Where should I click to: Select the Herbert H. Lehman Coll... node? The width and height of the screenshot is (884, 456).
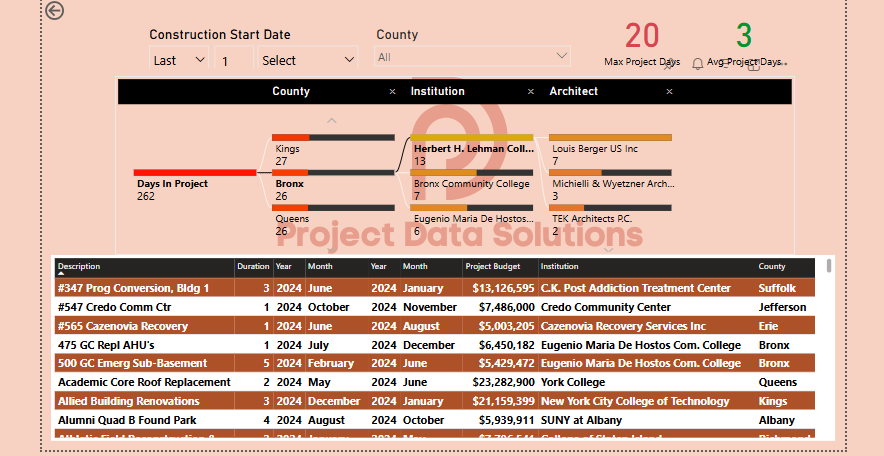click(x=472, y=150)
